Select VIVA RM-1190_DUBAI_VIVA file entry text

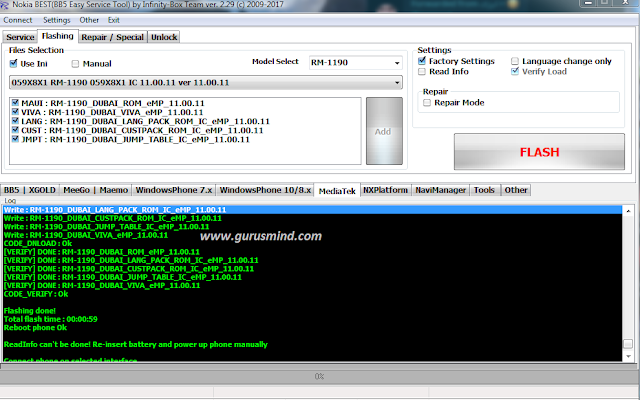pos(112,112)
